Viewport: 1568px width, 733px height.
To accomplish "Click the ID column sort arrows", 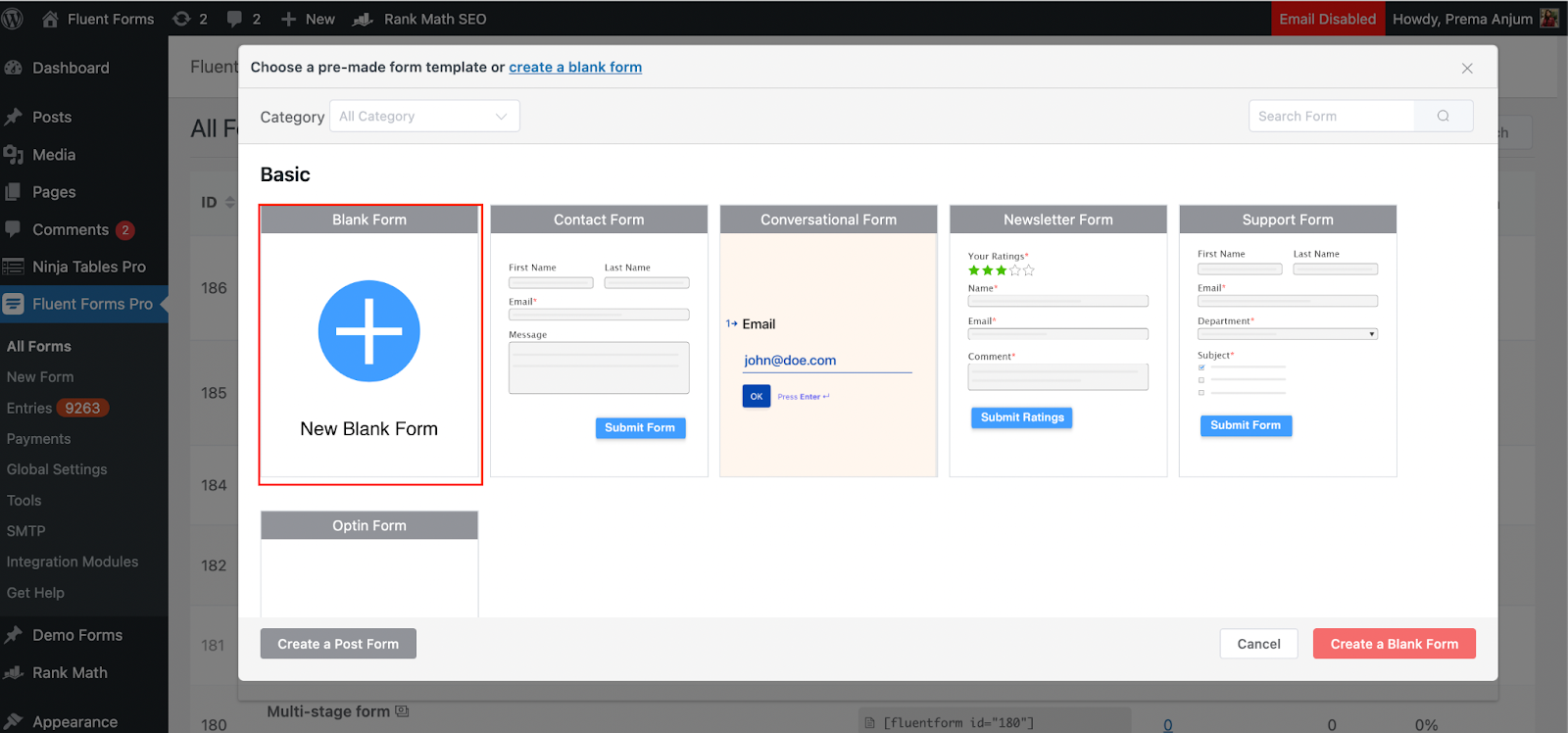I will pos(230,202).
